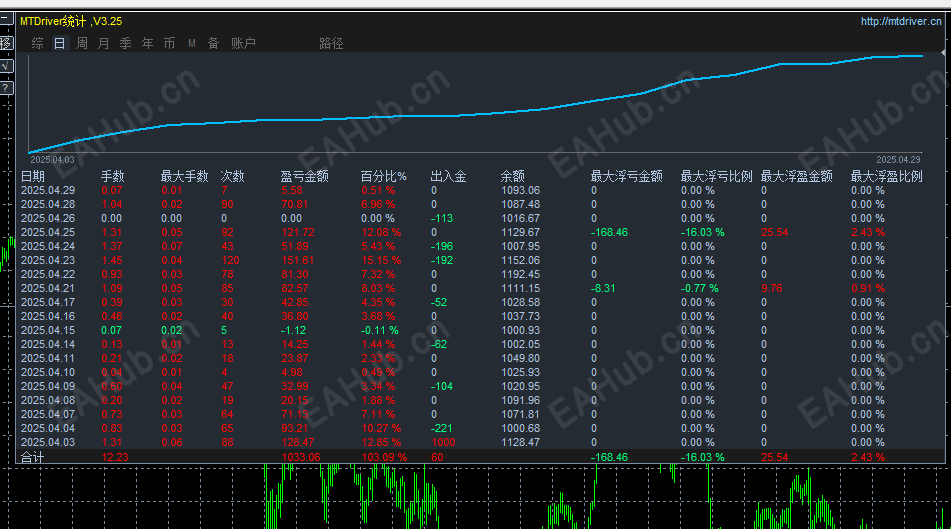The height and width of the screenshot is (529, 951).
Task: Click the -221 withdrawal value
Action: [x=442, y=428]
